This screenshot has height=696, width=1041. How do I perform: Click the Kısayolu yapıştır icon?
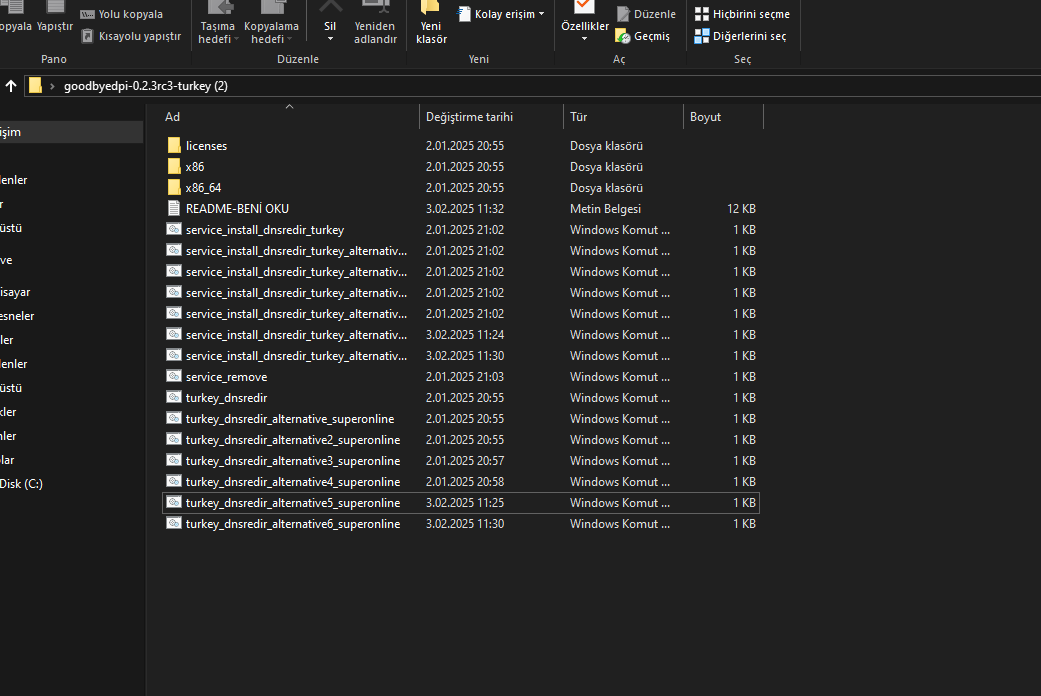tap(87, 36)
